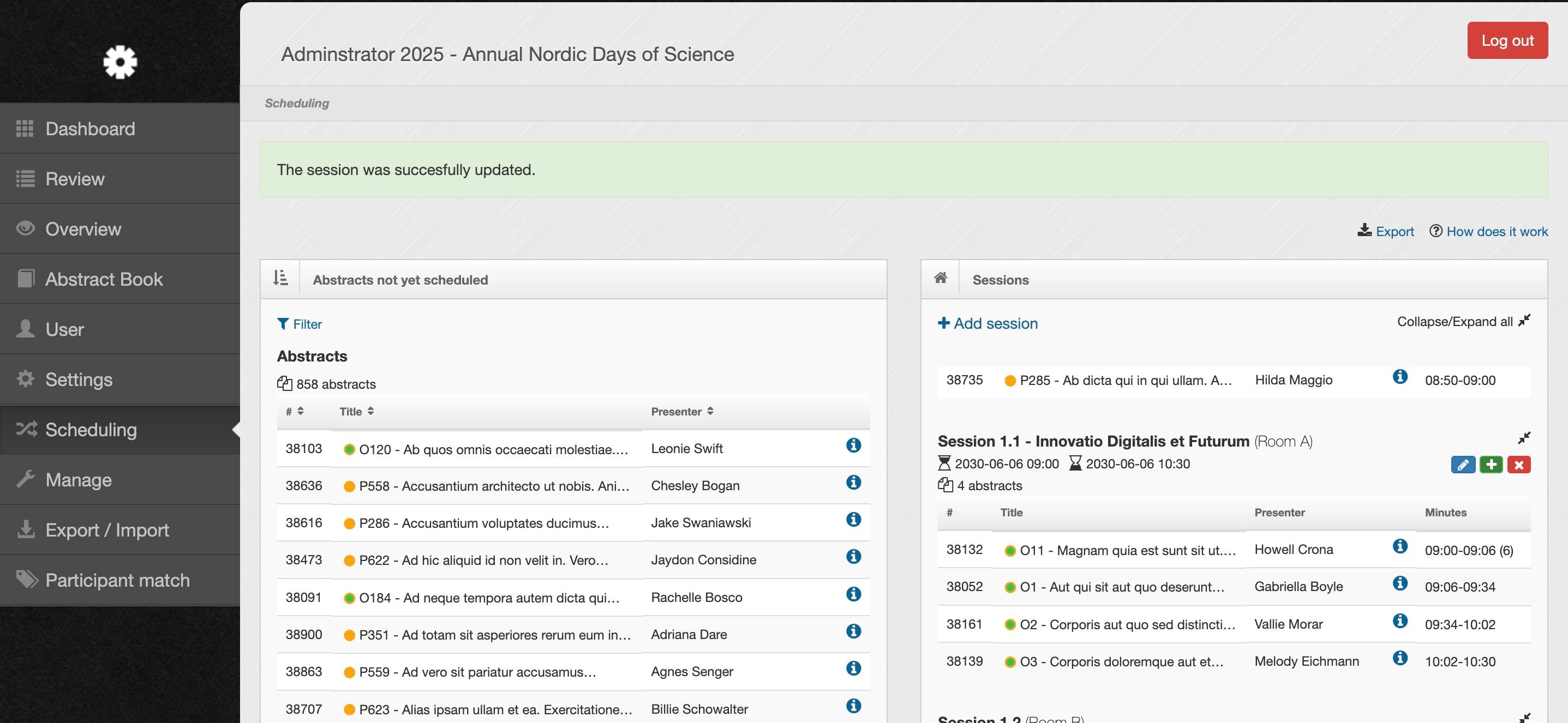The image size is (1568, 723).
Task: Show info for Hilda Maggio P285 abstract
Action: tap(1400, 377)
